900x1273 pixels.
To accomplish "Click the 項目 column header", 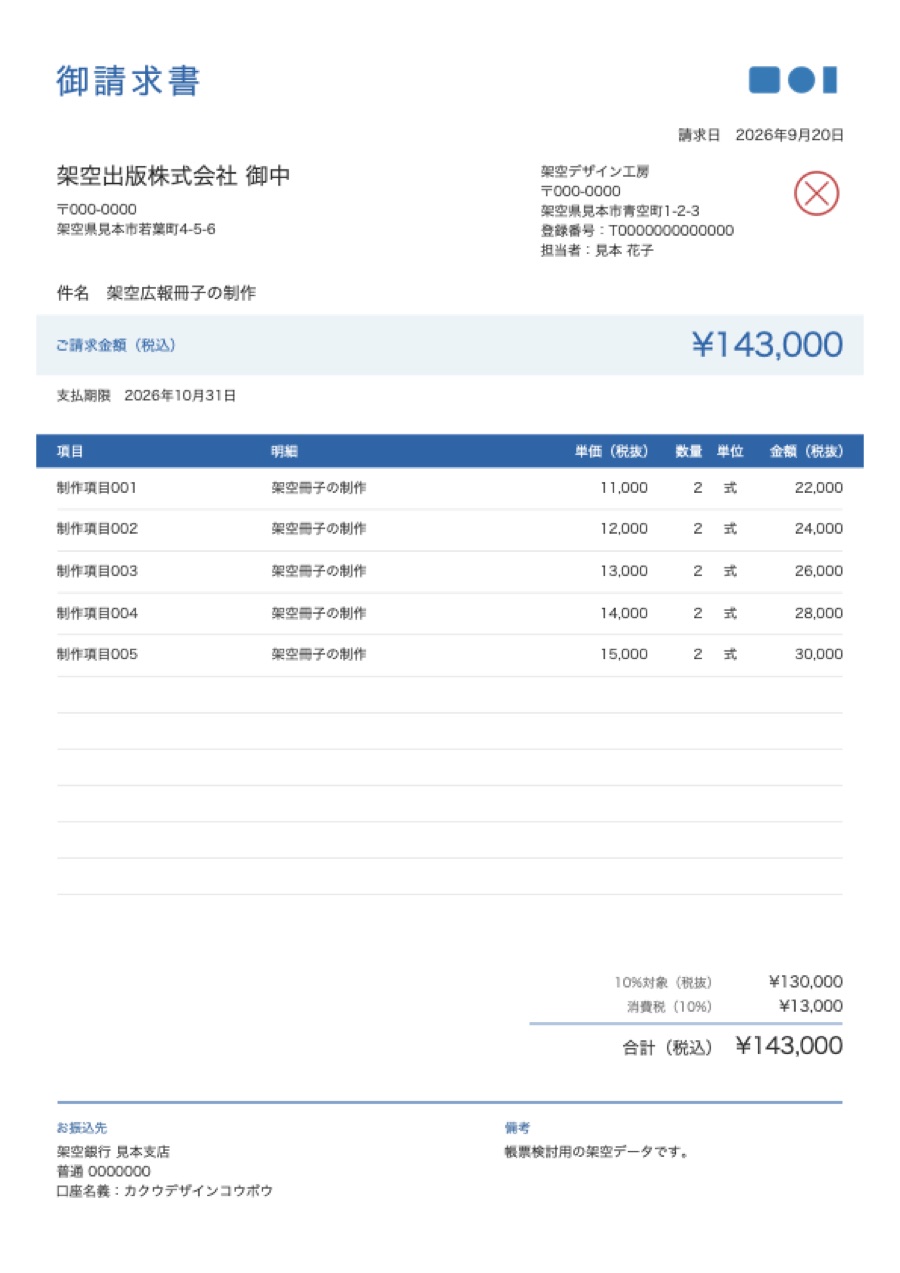I will (70, 451).
